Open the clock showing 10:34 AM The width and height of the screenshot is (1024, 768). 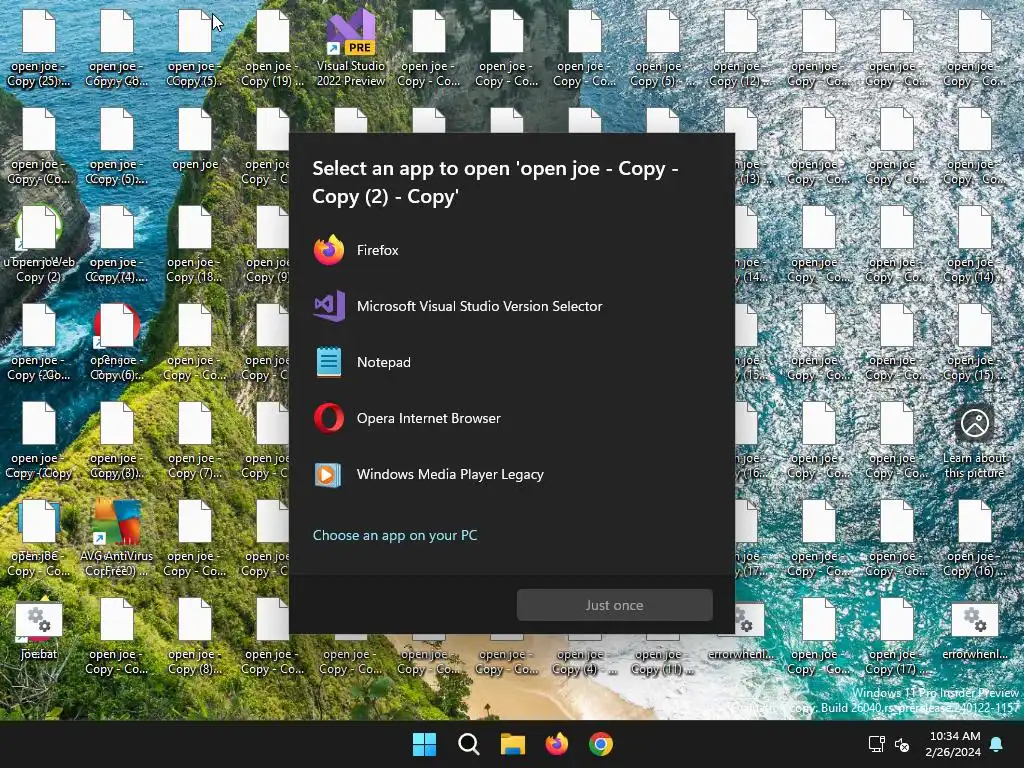point(953,744)
